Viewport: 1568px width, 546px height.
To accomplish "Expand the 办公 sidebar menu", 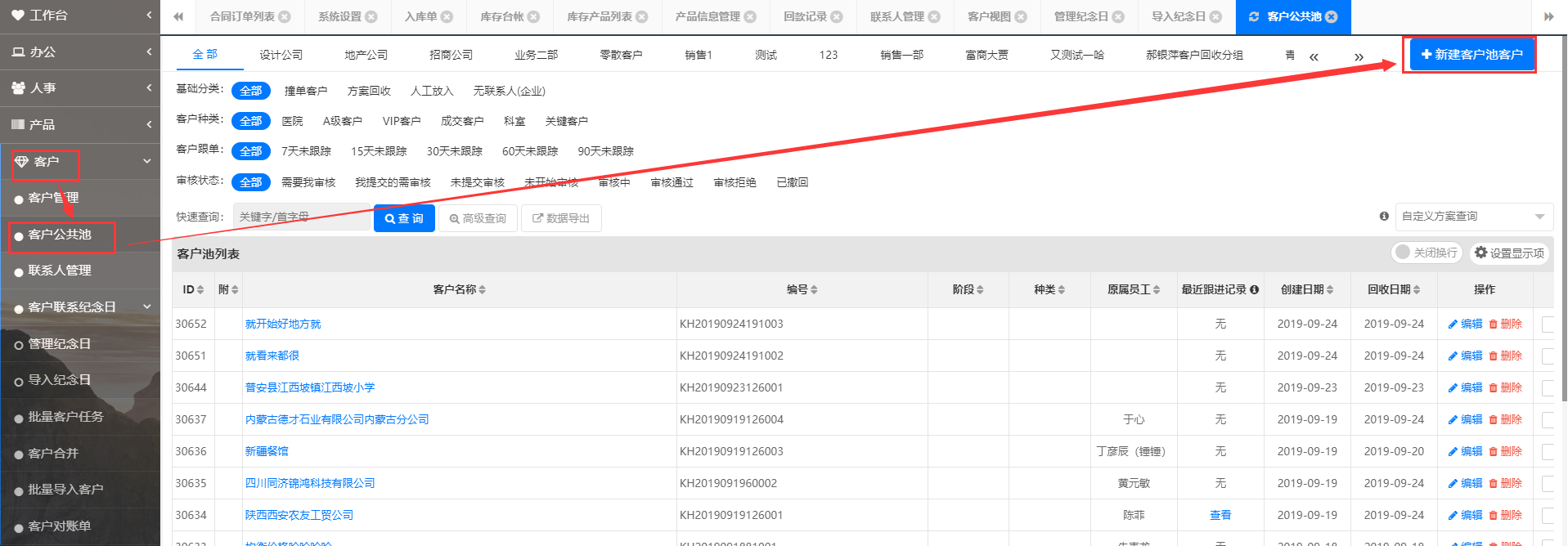I will pos(80,51).
